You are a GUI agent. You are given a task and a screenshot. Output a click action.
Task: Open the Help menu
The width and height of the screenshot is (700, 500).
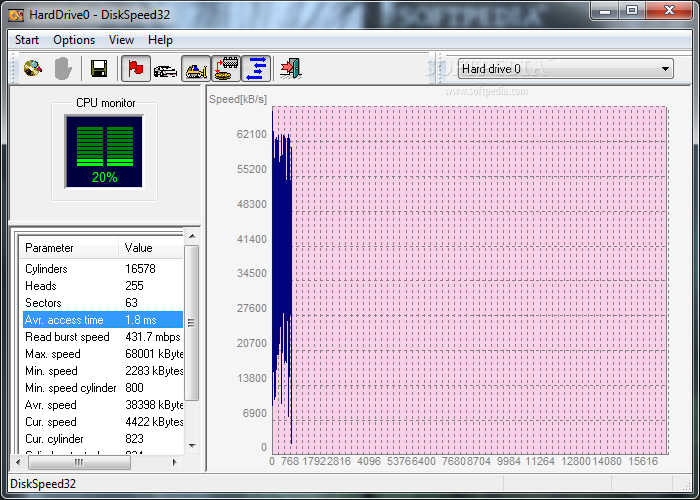pos(160,40)
